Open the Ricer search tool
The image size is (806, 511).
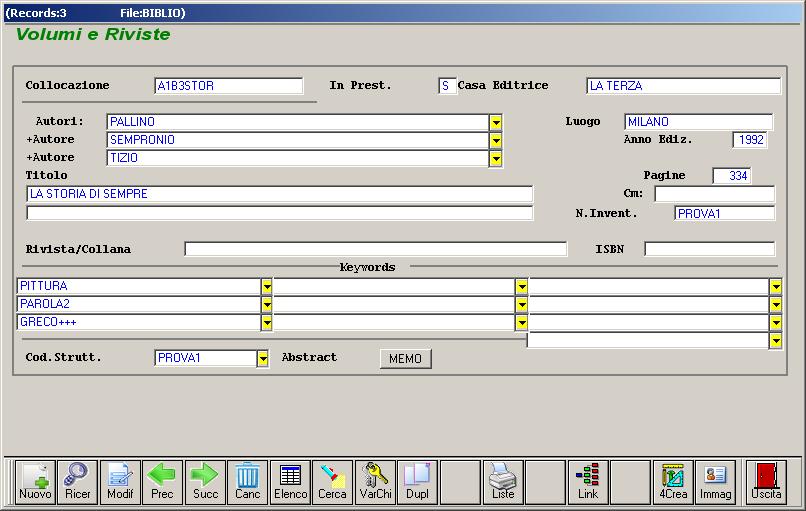78,482
